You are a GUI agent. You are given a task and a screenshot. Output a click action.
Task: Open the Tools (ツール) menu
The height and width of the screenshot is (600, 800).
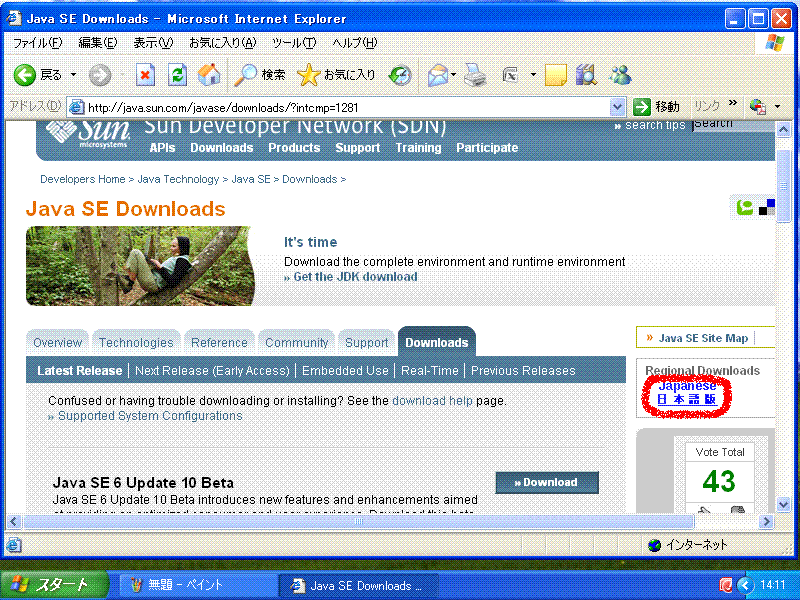click(294, 43)
